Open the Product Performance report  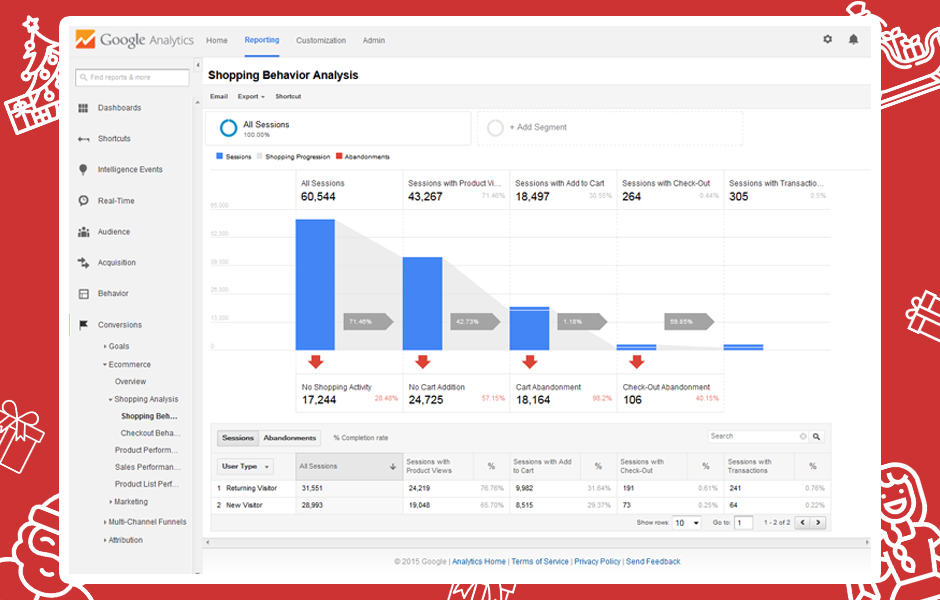click(x=147, y=450)
